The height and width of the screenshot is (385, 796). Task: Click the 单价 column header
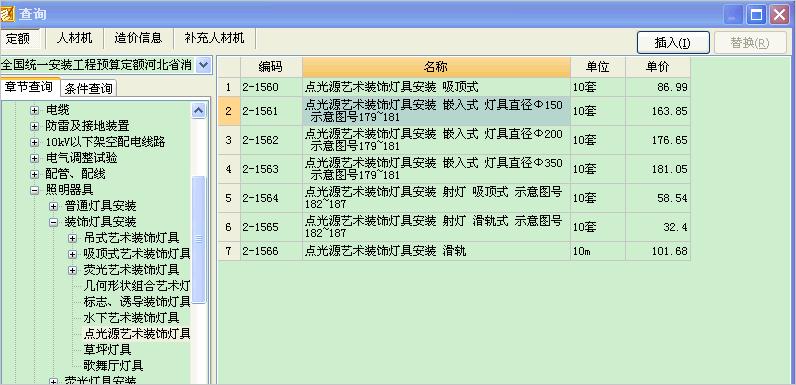coord(657,67)
